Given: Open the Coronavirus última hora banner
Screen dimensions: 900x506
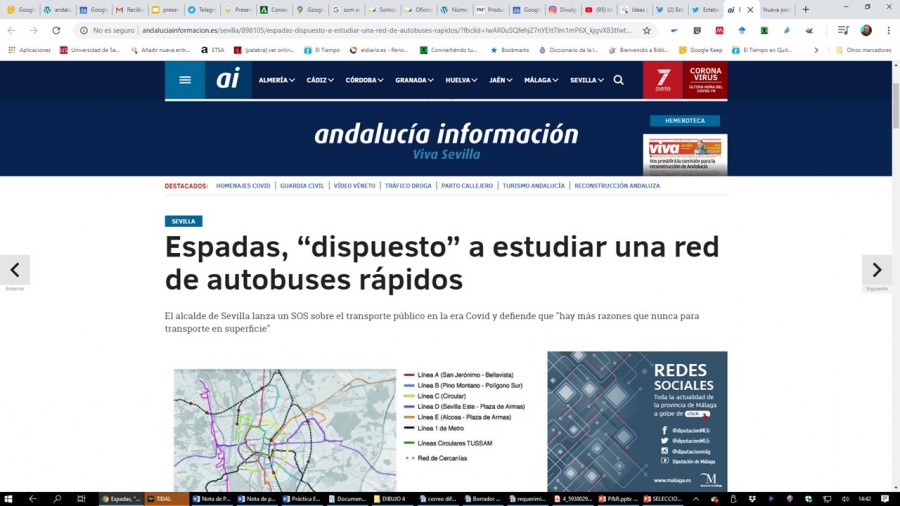Looking at the screenshot, I should point(705,80).
